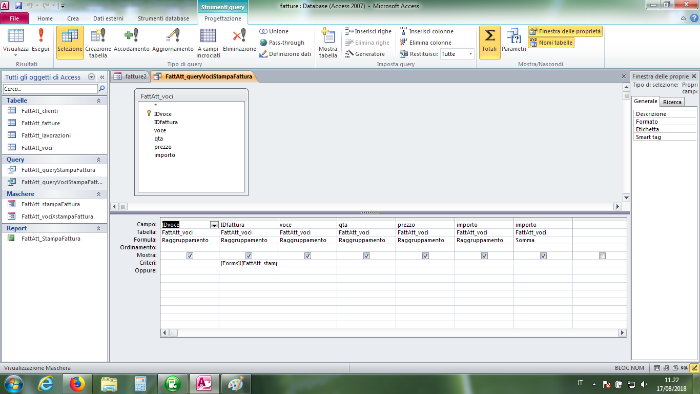Choose Eliminazione query type
Image resolution: width=700 pixels, height=394 pixels.
tap(239, 40)
